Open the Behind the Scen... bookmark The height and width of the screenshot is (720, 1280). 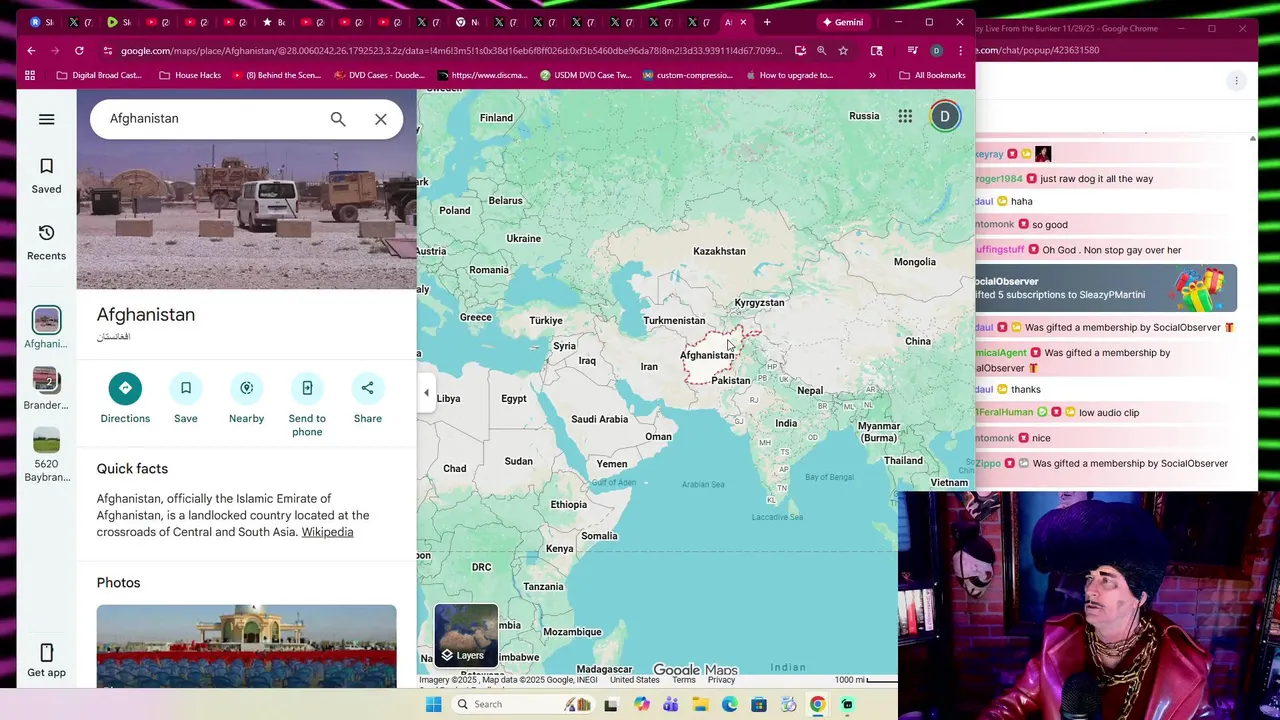277,75
